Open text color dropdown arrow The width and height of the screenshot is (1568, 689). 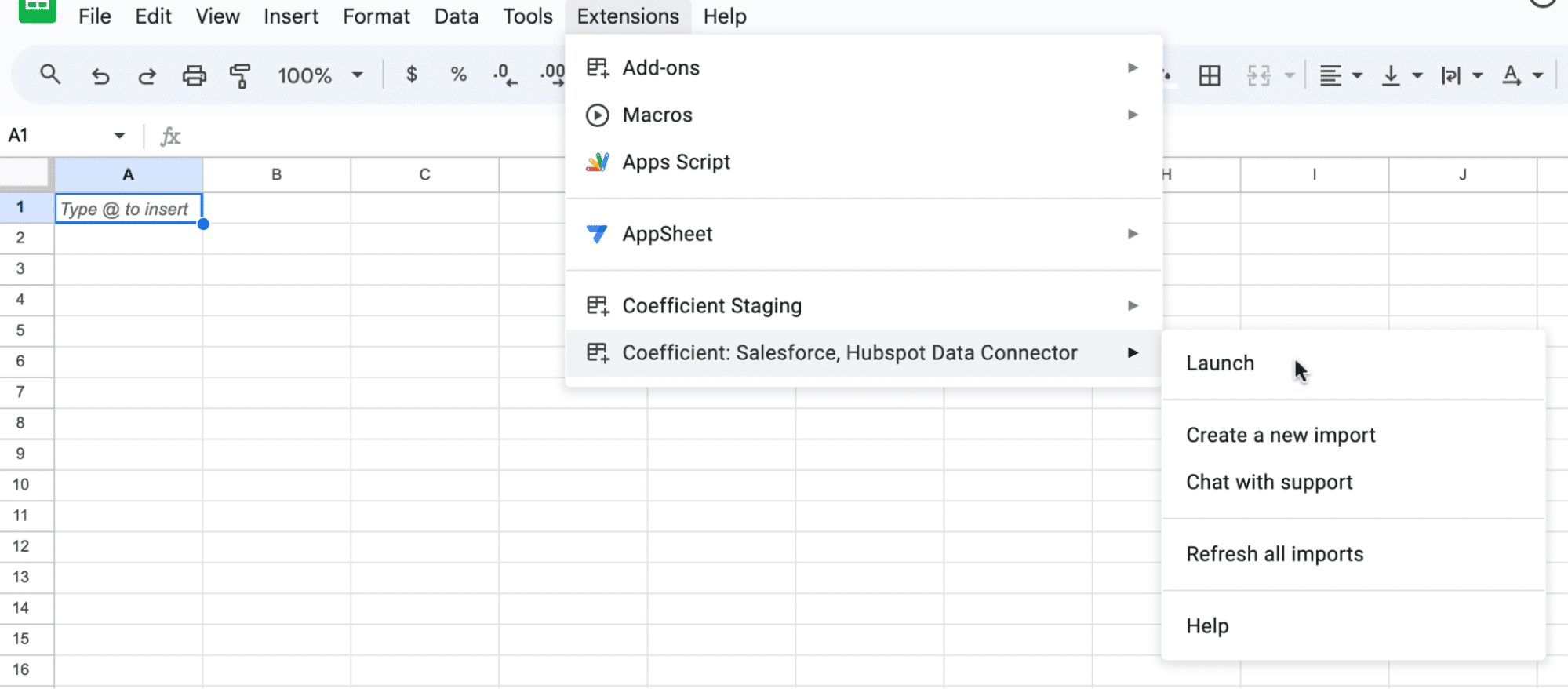[x=1538, y=76]
